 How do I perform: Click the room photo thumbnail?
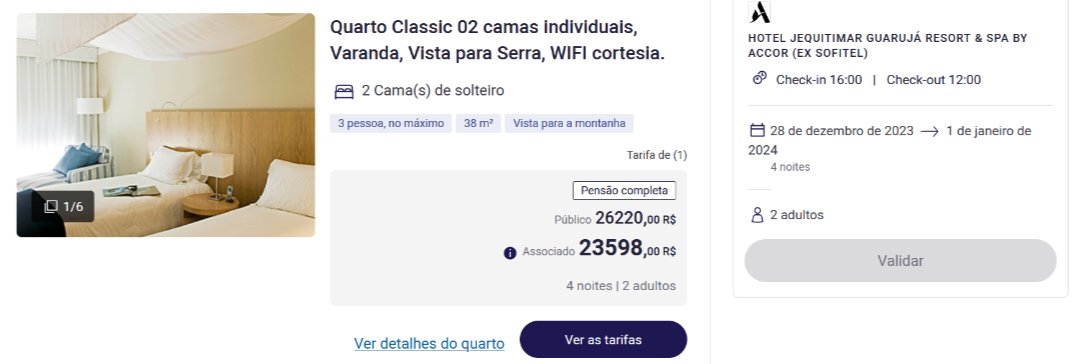pyautogui.click(x=166, y=125)
